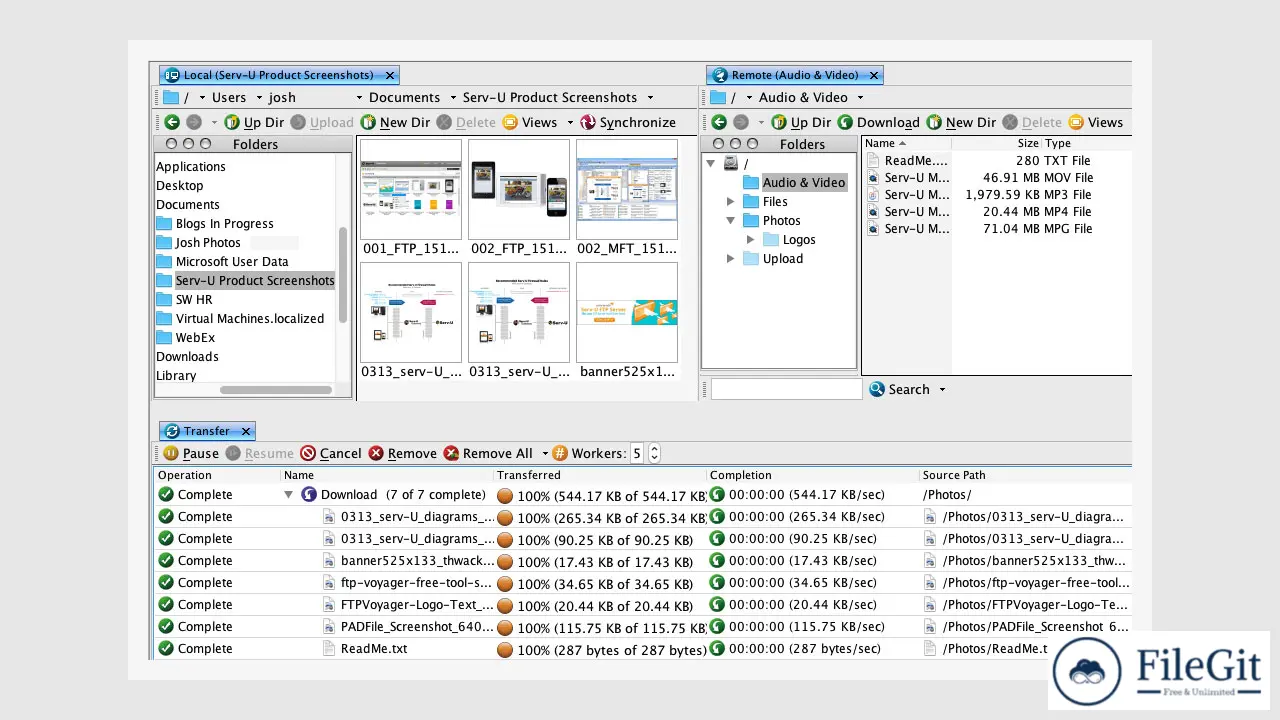
Task: Collapse the remote root folder node
Action: [711, 163]
